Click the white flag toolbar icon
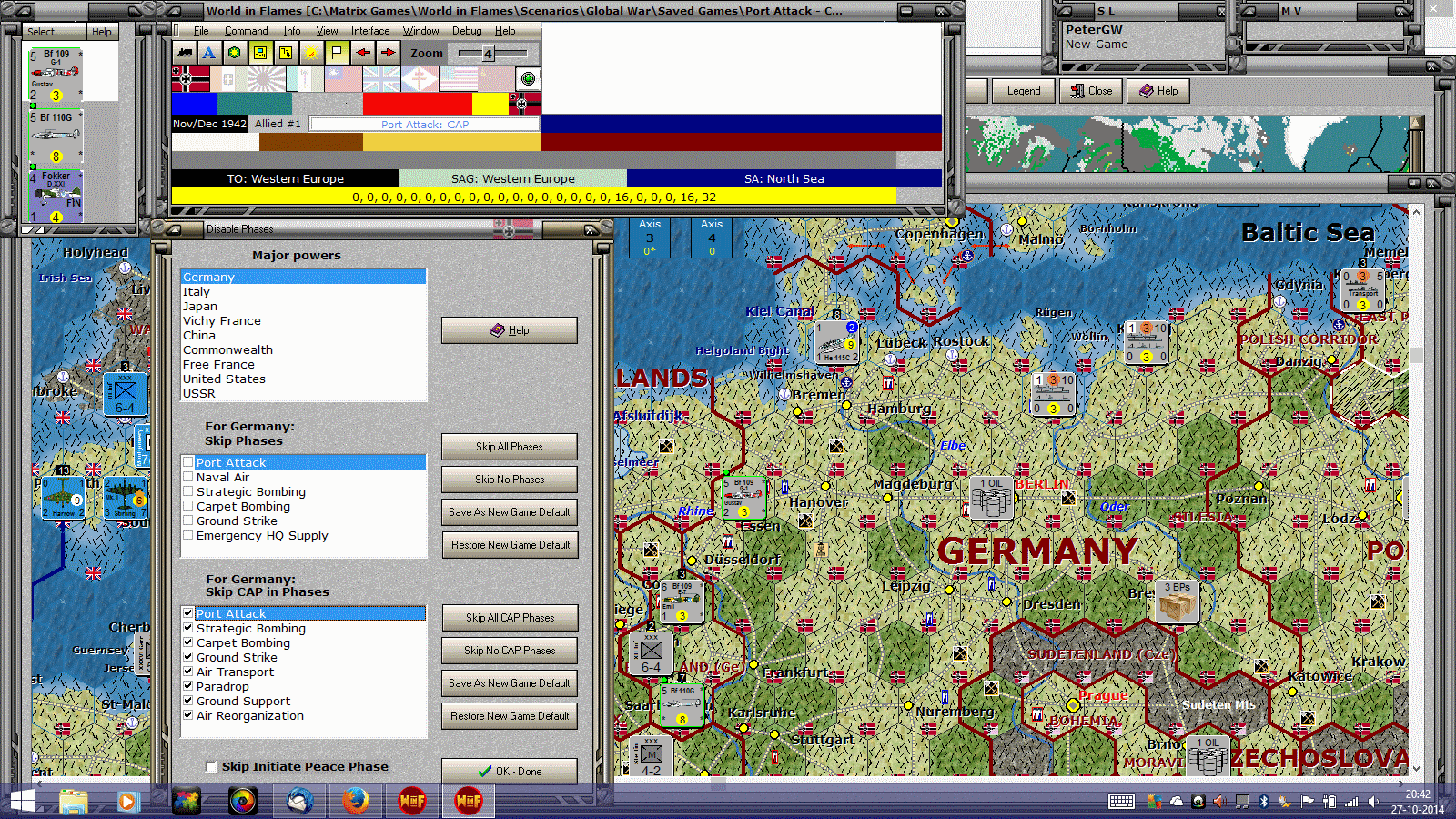The width and height of the screenshot is (1456, 819). click(337, 53)
